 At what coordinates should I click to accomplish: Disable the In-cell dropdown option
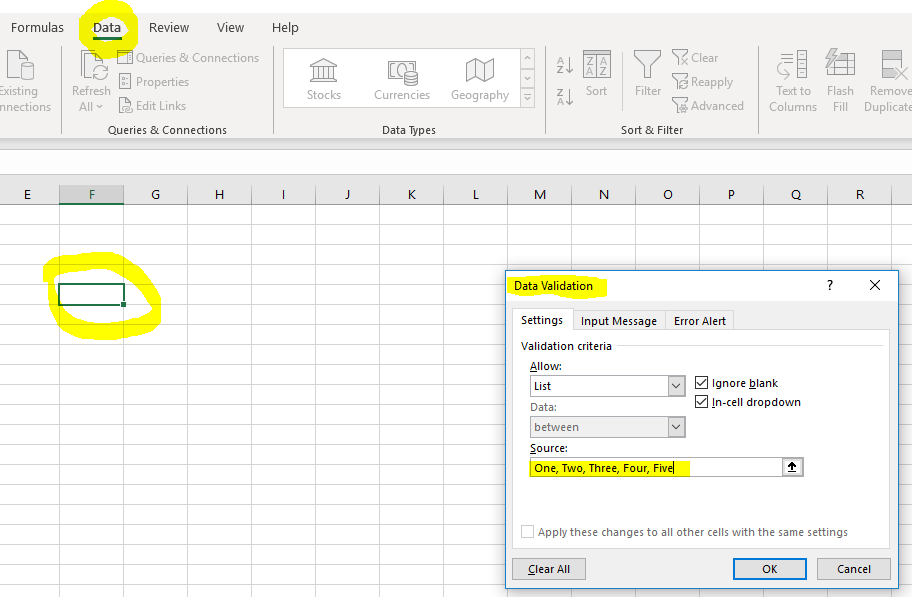(701, 402)
